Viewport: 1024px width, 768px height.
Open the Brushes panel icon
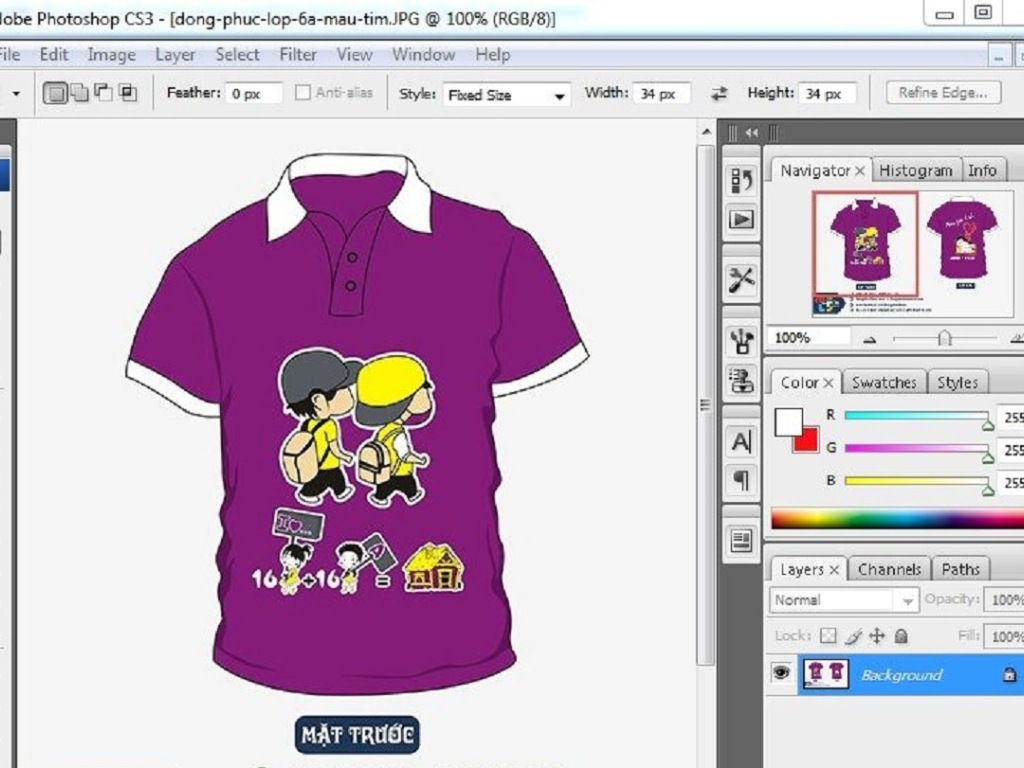(741, 341)
